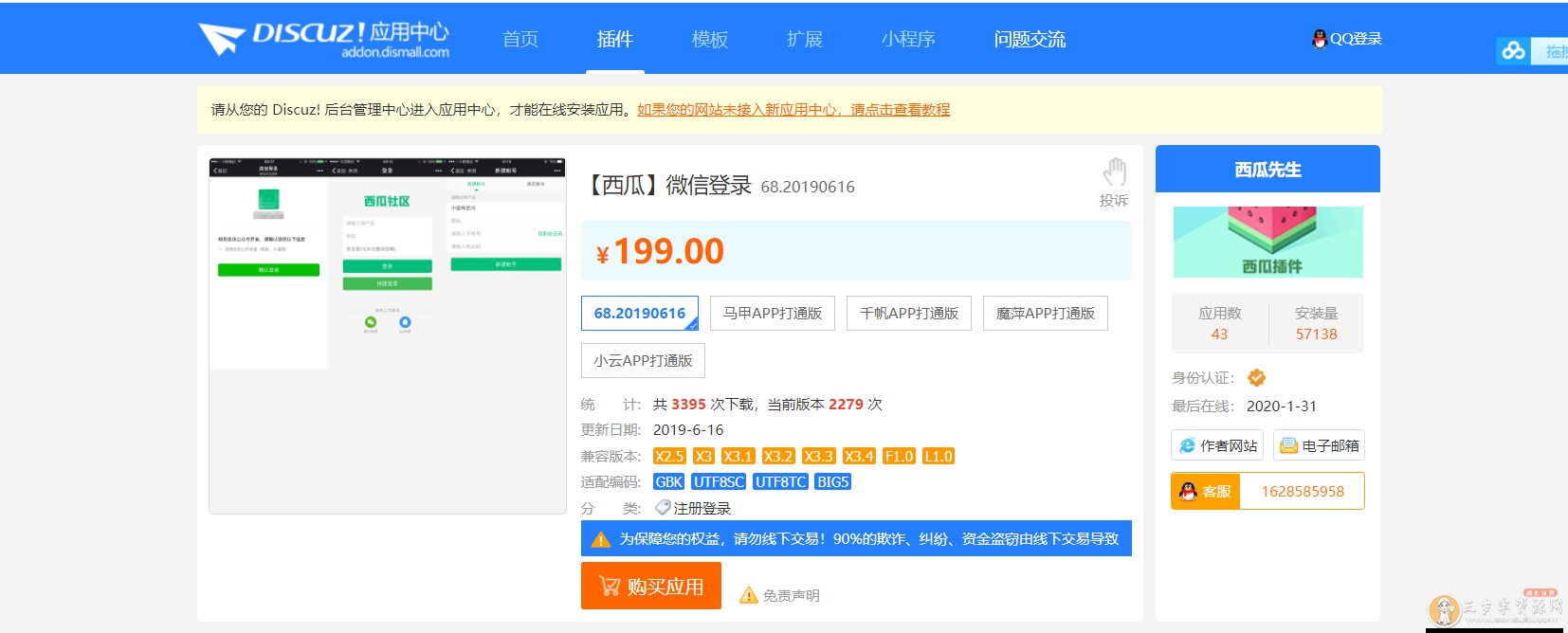Click the 西瓜先生 developer header
The height and width of the screenshot is (633, 1568).
pyautogui.click(x=1267, y=169)
